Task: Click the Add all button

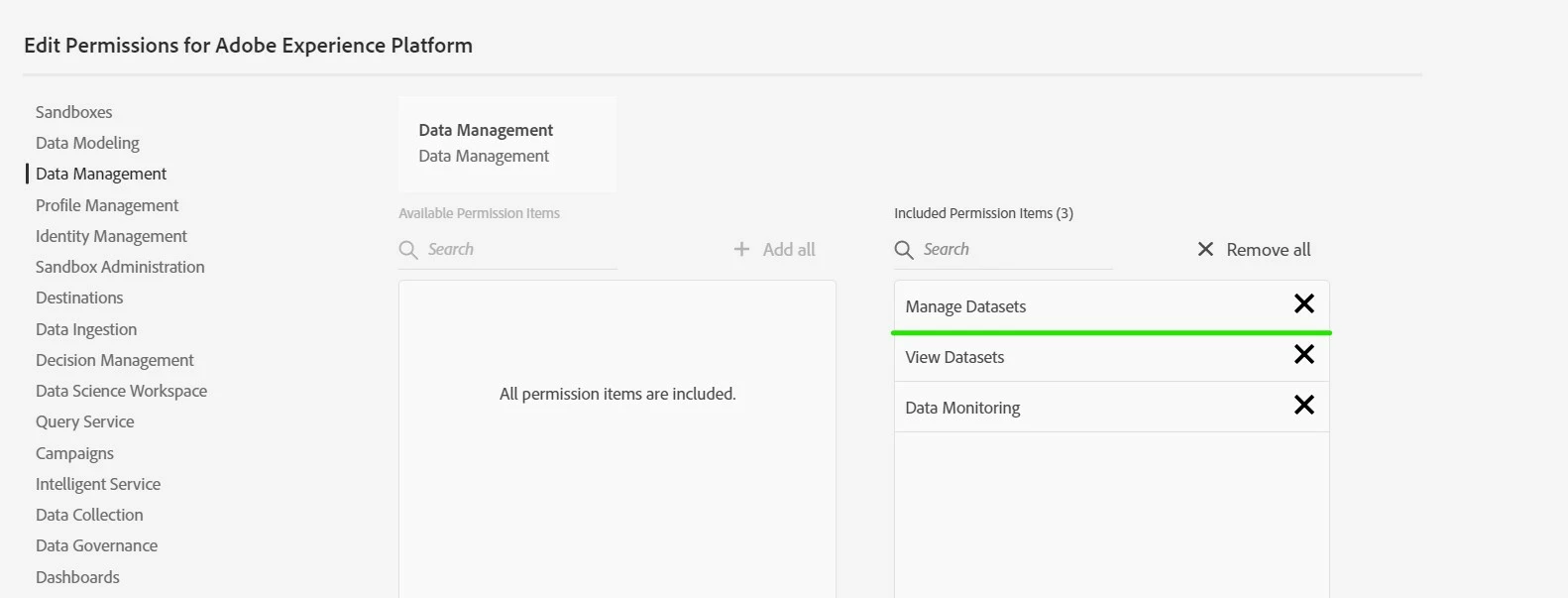Action: [x=774, y=250]
